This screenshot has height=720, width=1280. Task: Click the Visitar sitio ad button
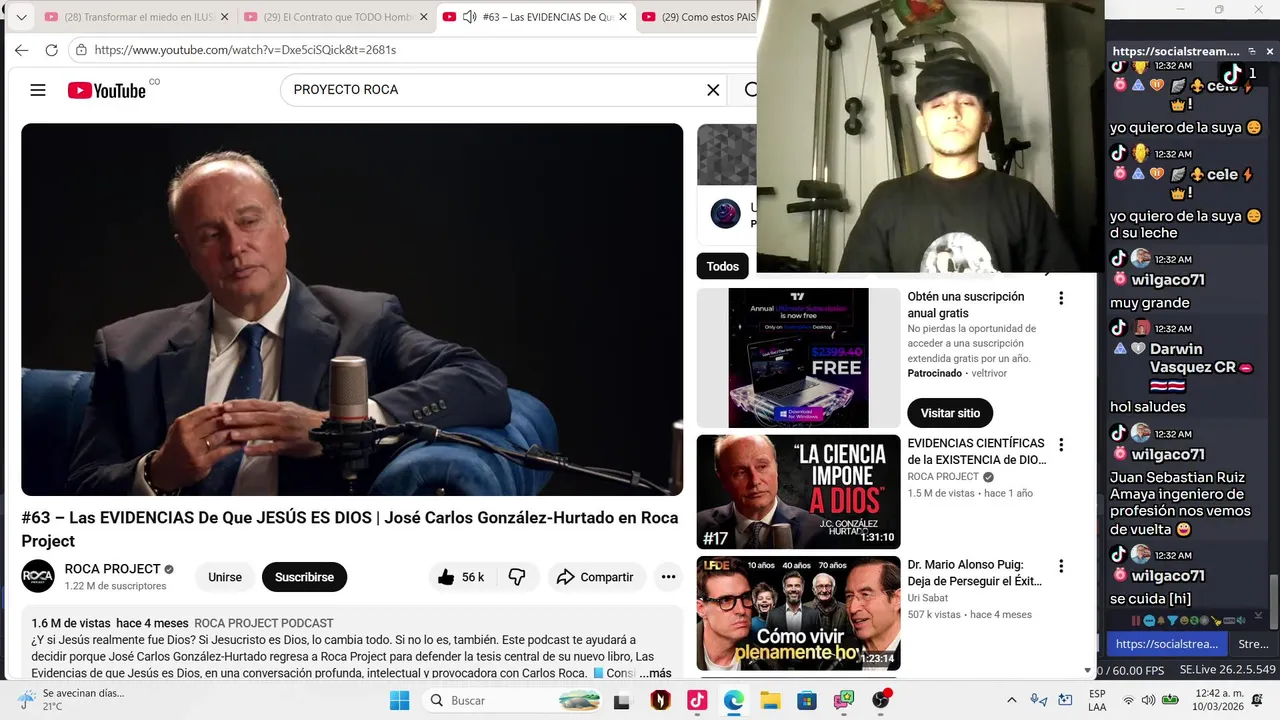(950, 413)
